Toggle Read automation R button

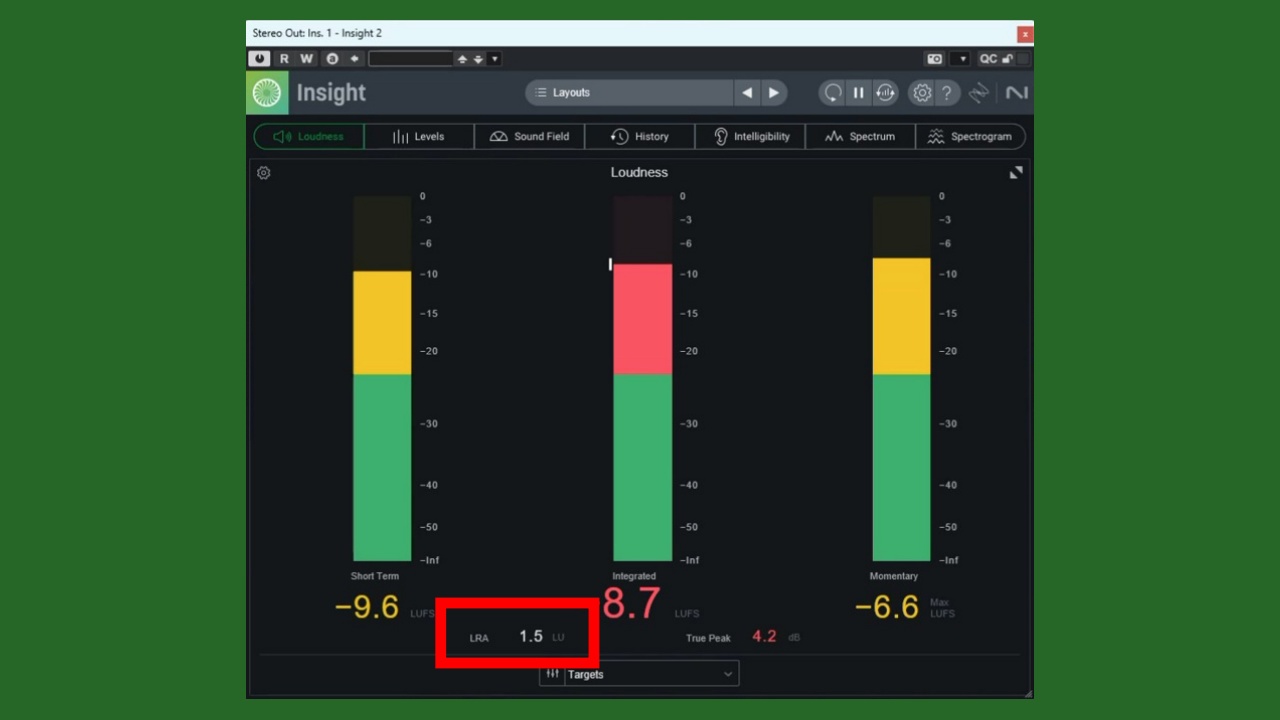pyautogui.click(x=284, y=59)
